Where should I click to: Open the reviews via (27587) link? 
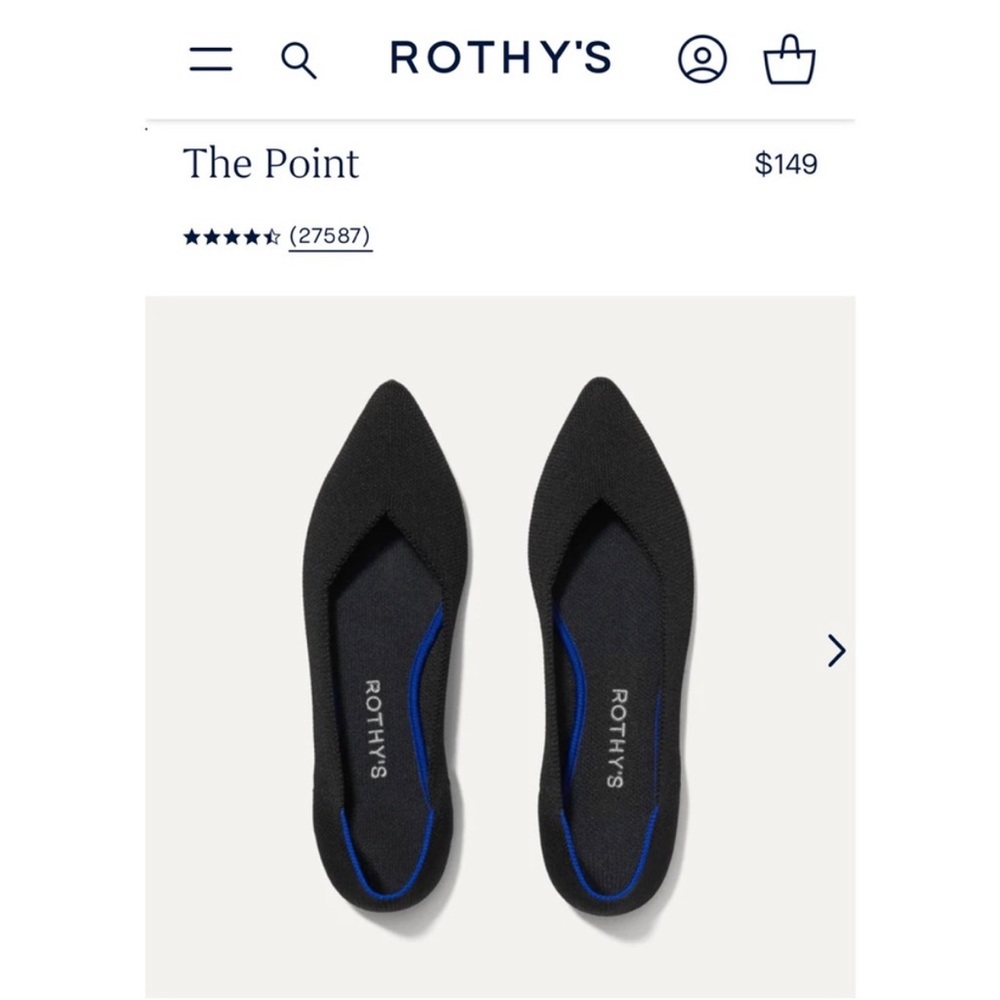pyautogui.click(x=329, y=237)
